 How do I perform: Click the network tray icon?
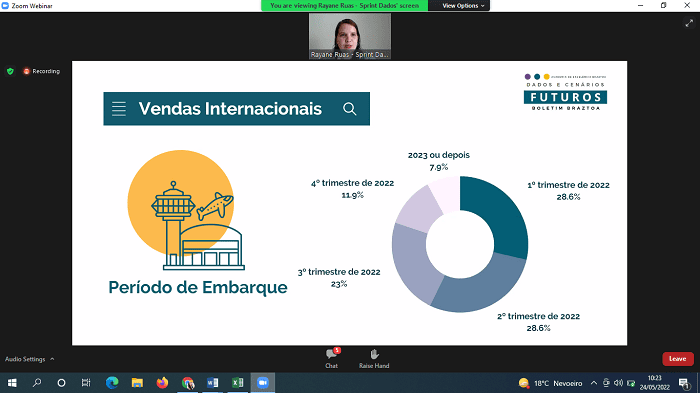631,383
